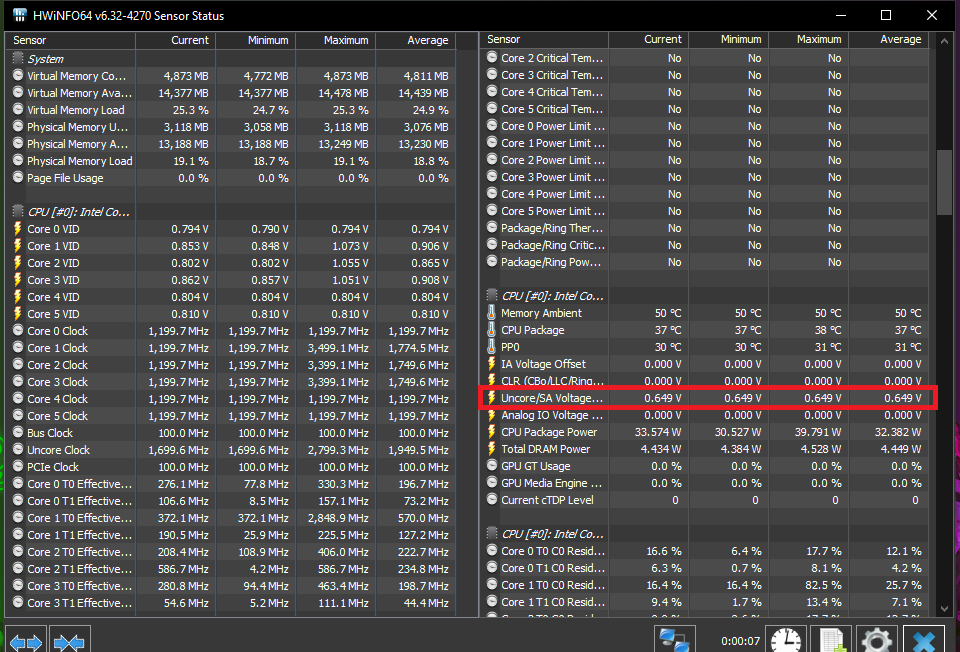Click the lightning icon beside Total DRAM Power

[x=491, y=449]
